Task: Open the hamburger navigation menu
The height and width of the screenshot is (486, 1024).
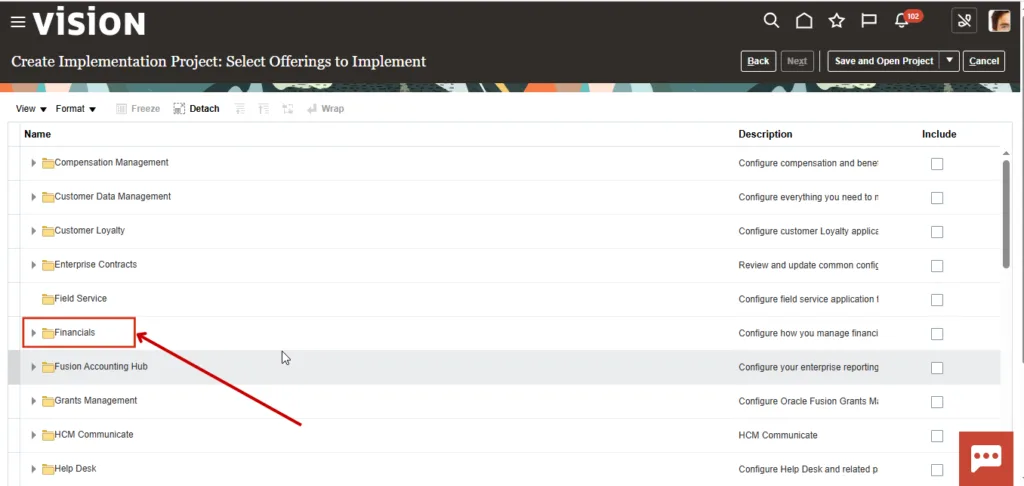Action: 17,22
